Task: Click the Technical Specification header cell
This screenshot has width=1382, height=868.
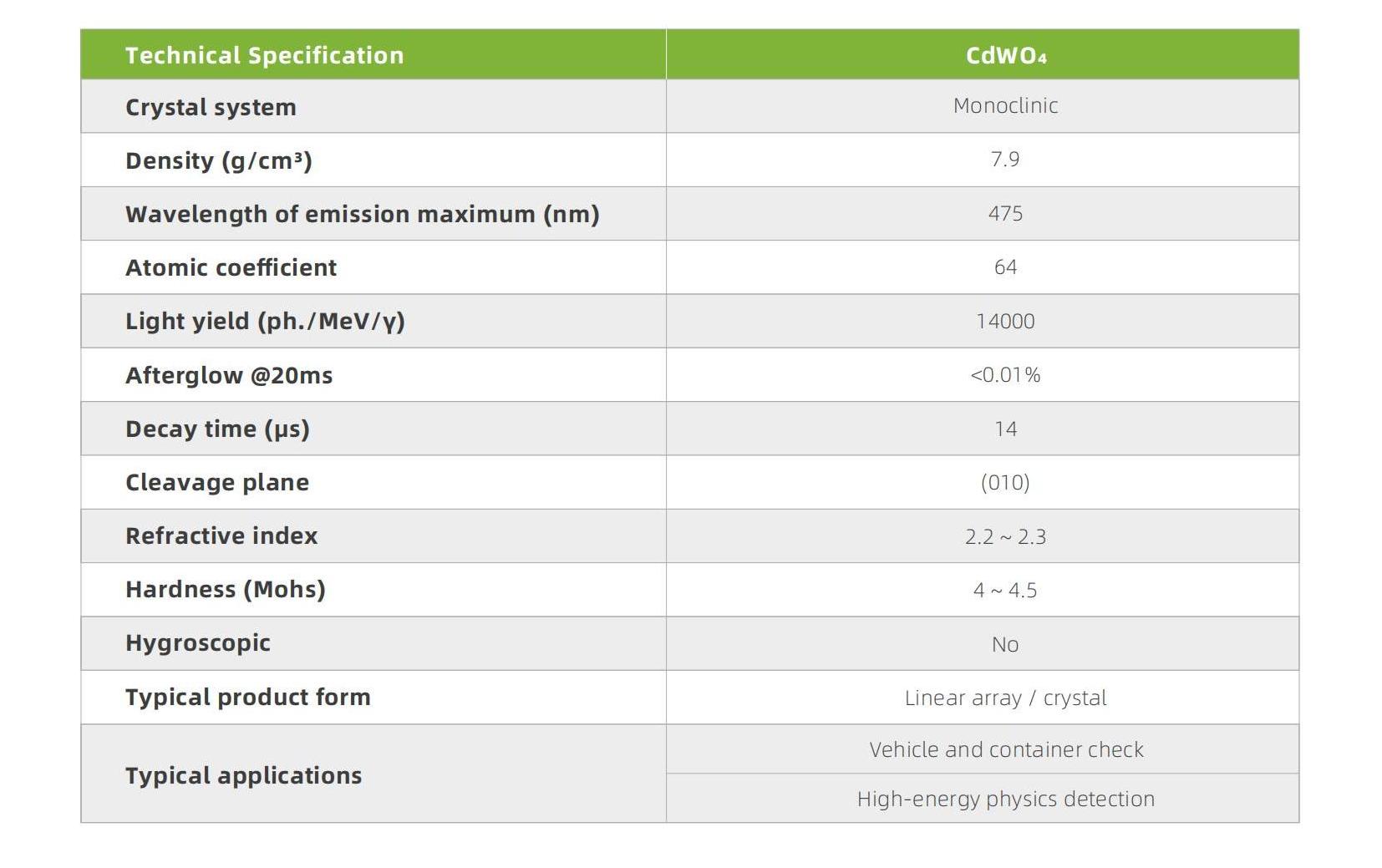Action: point(264,55)
